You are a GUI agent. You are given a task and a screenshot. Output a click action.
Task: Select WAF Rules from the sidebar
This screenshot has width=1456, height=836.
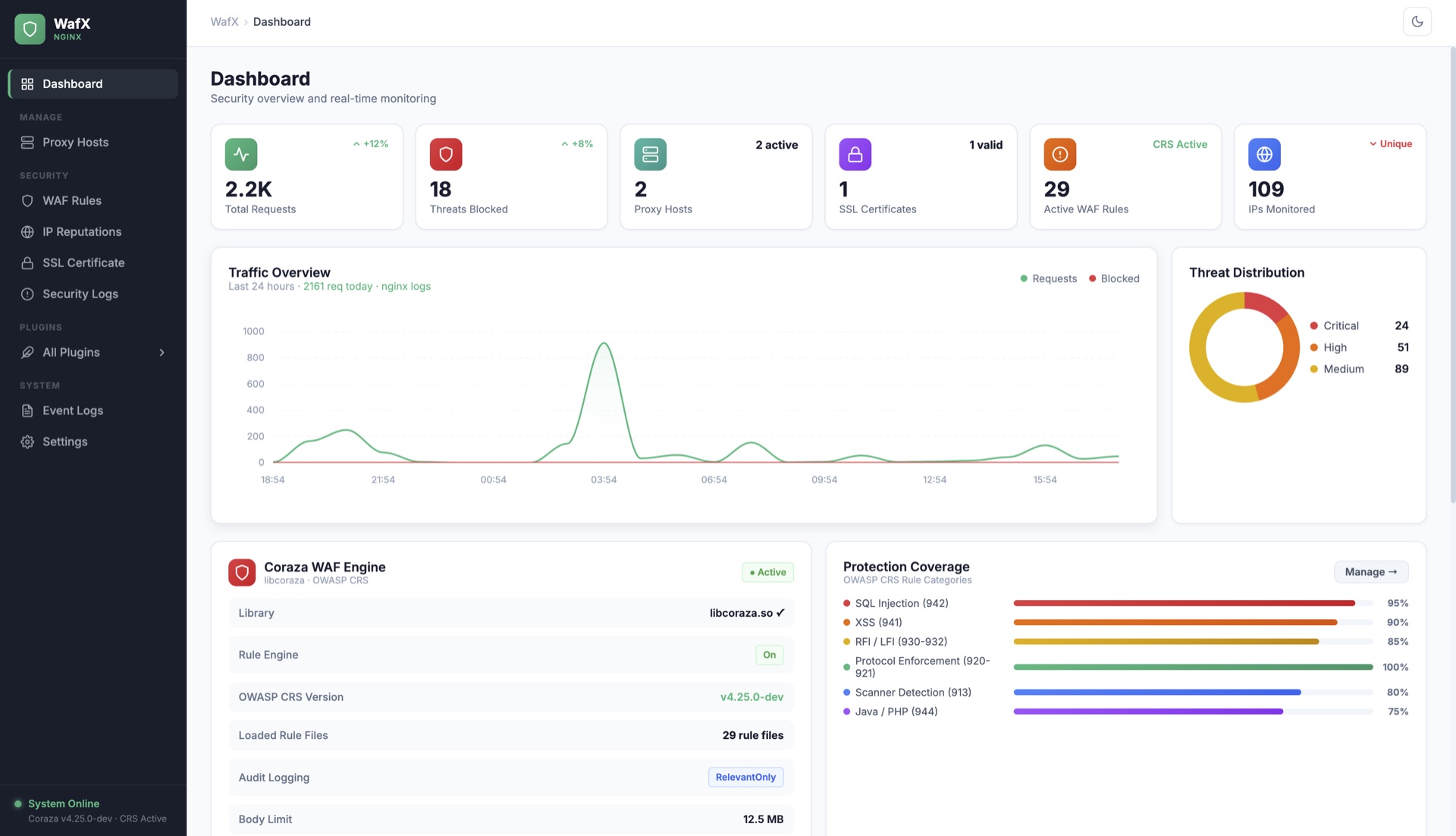(x=72, y=200)
